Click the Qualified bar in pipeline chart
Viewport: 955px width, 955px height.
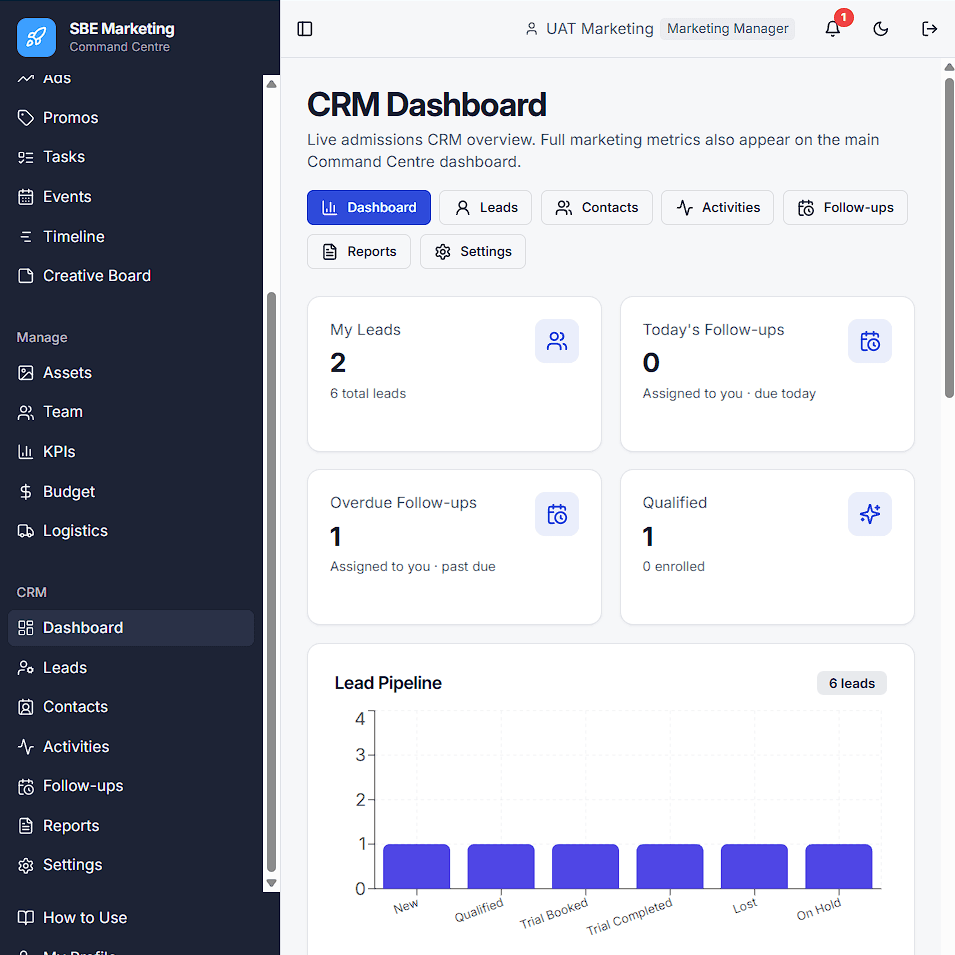(x=501, y=866)
